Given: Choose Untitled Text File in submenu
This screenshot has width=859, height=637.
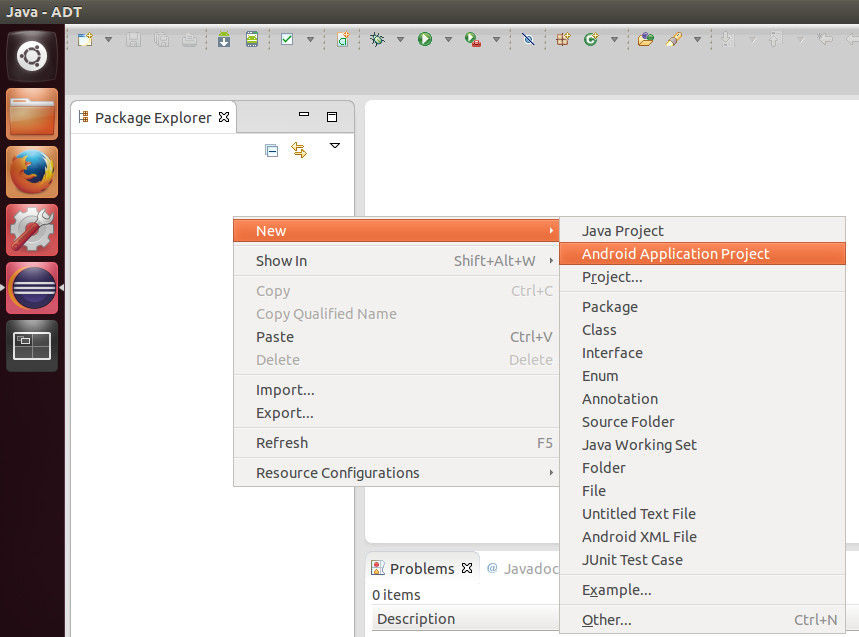Looking at the screenshot, I should pyautogui.click(x=702, y=514).
